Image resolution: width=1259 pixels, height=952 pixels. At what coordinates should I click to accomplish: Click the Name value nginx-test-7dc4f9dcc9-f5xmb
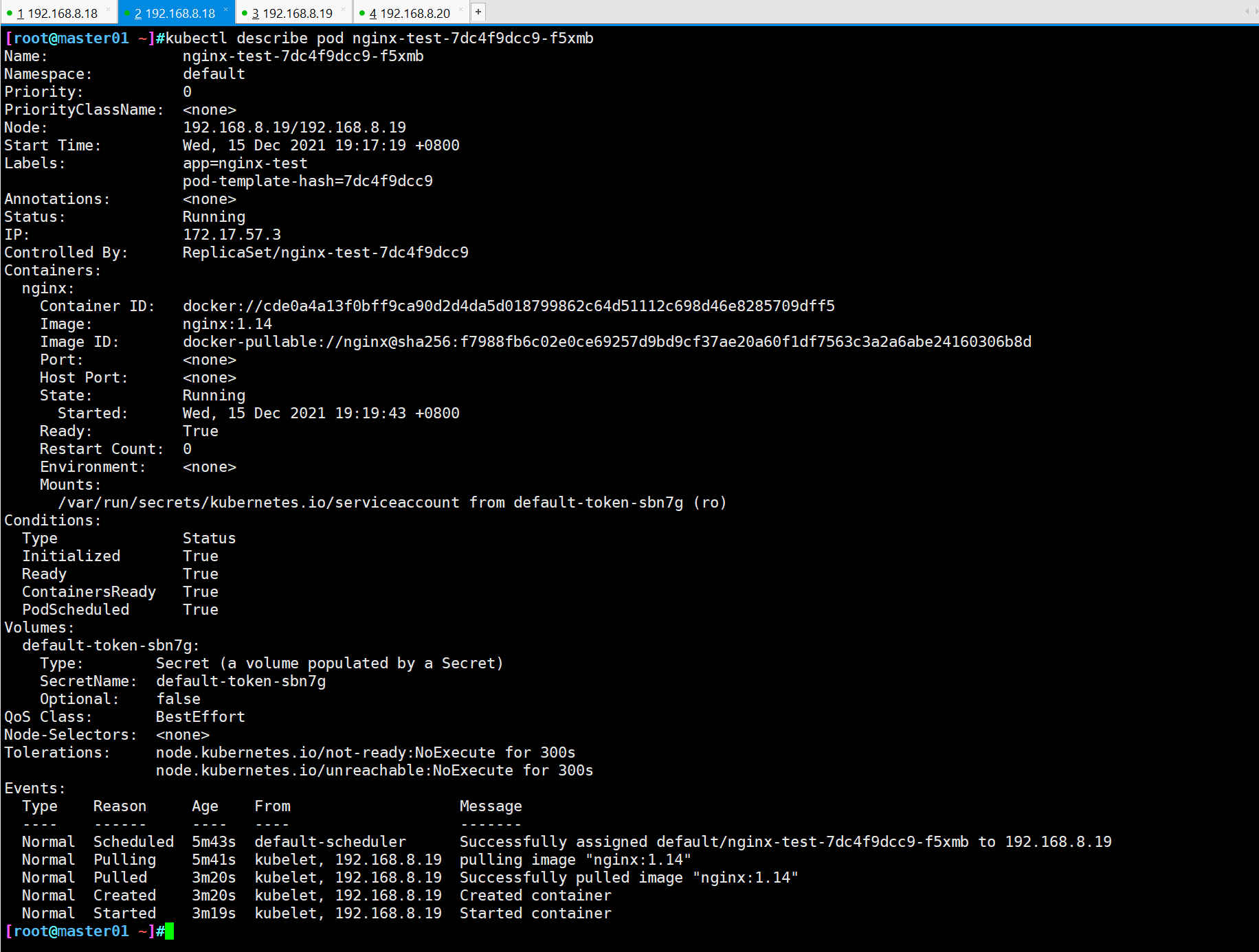(303, 56)
